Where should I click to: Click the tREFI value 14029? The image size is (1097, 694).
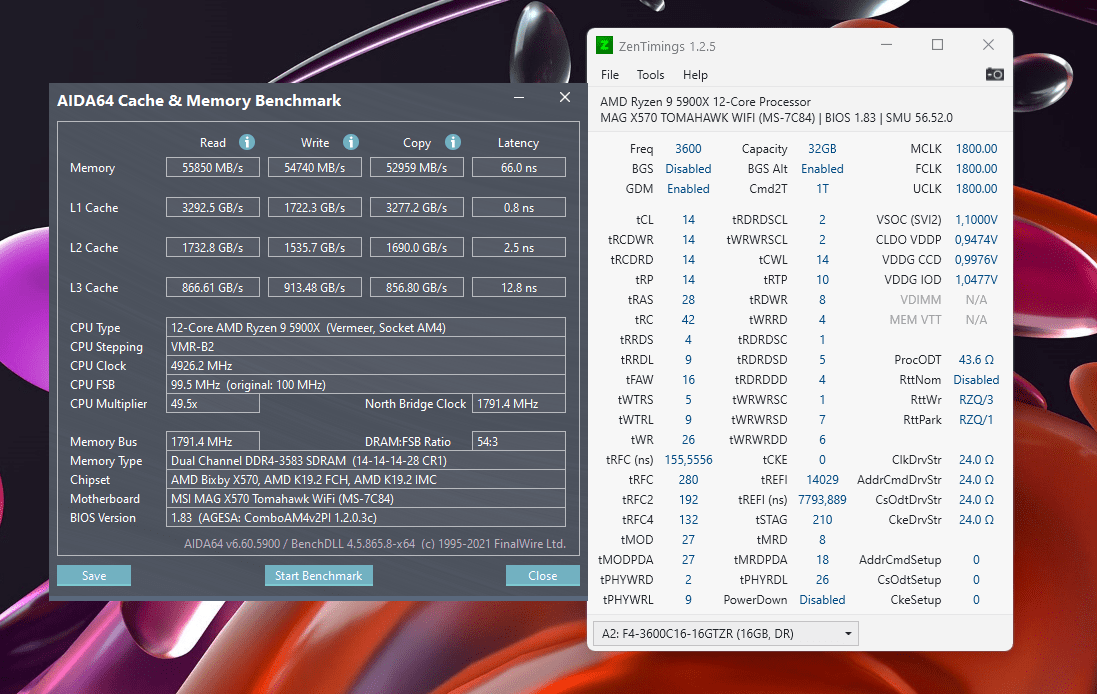click(x=822, y=480)
